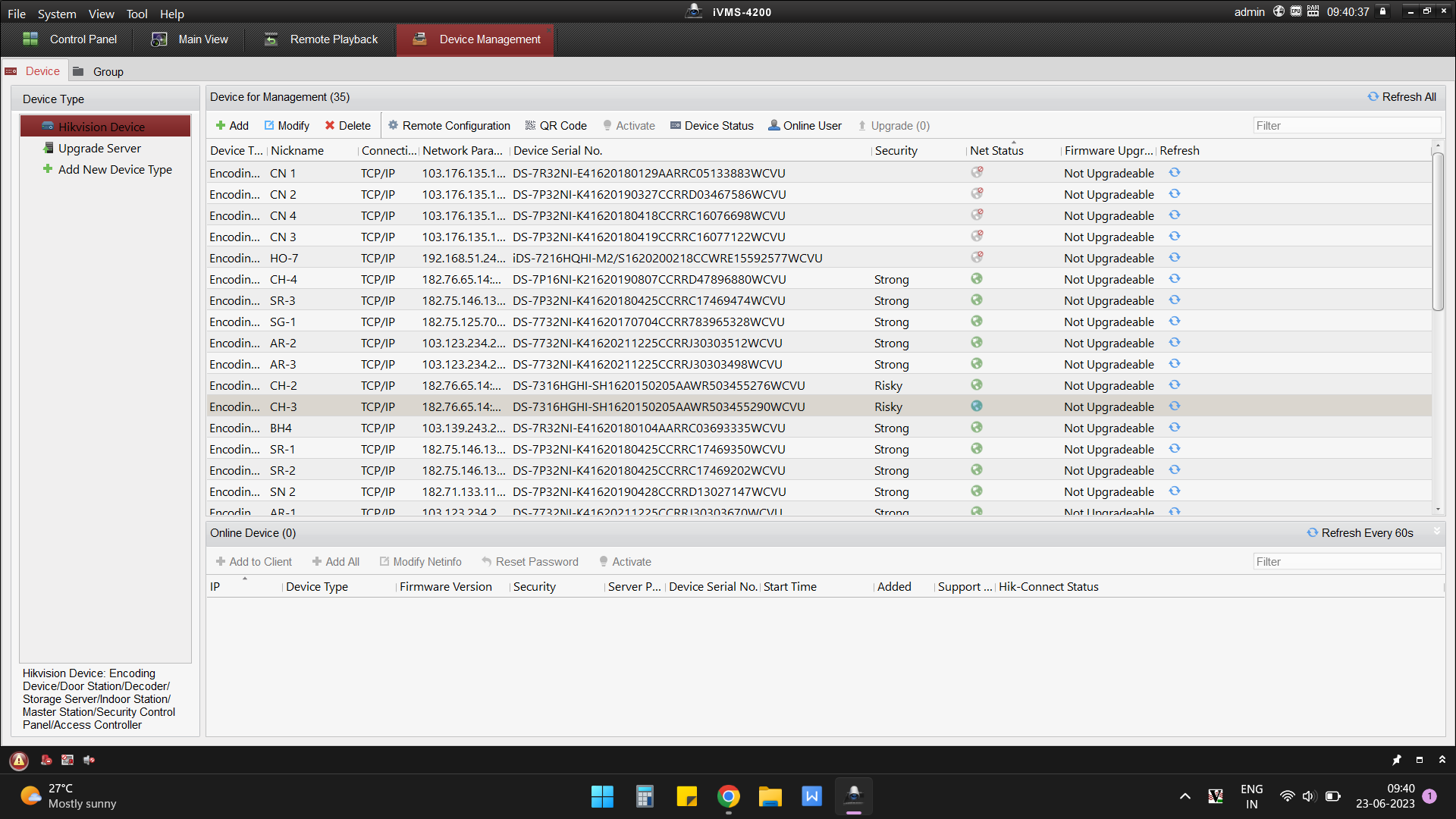Open the Online User list
The width and height of the screenshot is (1456, 819).
(x=805, y=126)
